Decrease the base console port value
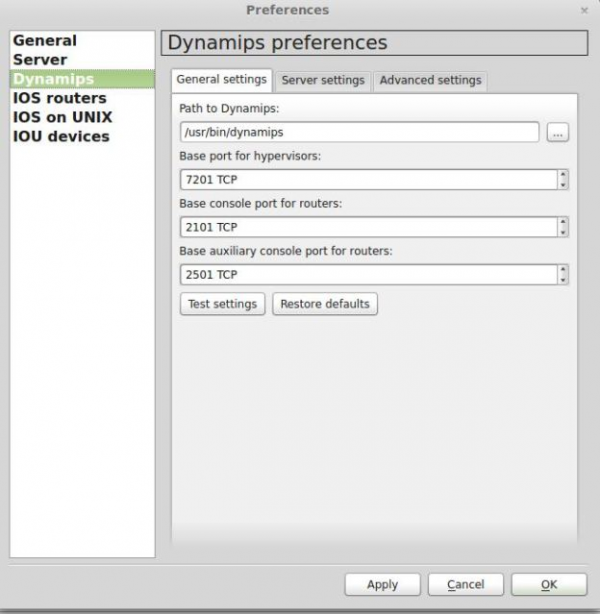 (x=563, y=232)
